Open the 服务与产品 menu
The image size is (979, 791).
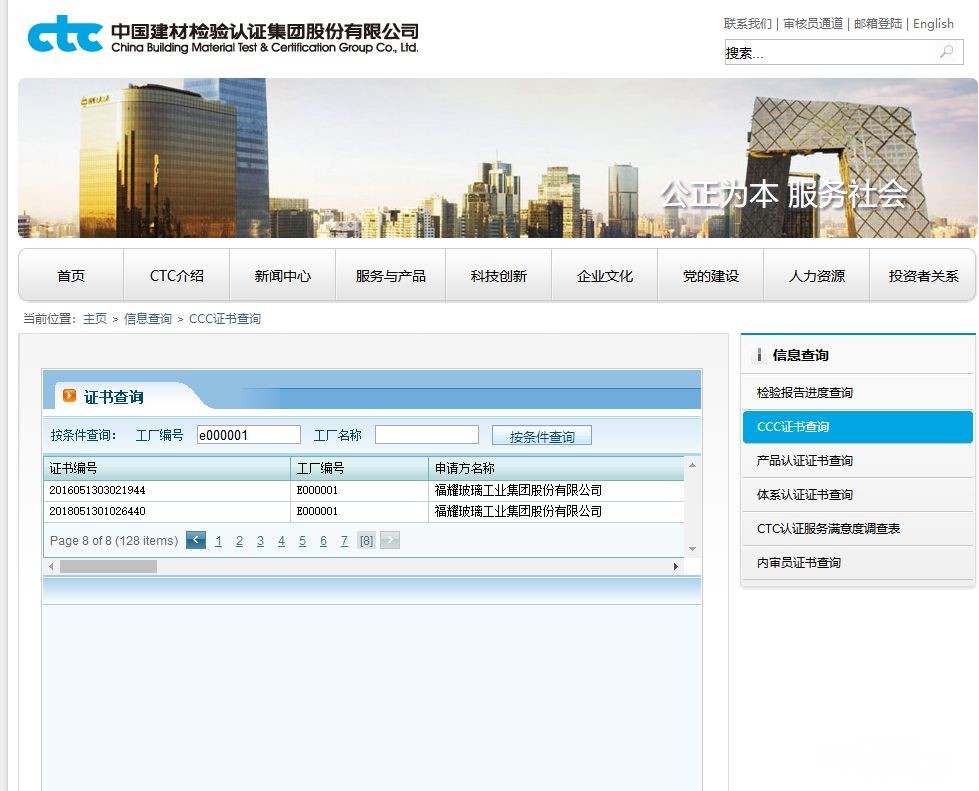pyautogui.click(x=390, y=276)
